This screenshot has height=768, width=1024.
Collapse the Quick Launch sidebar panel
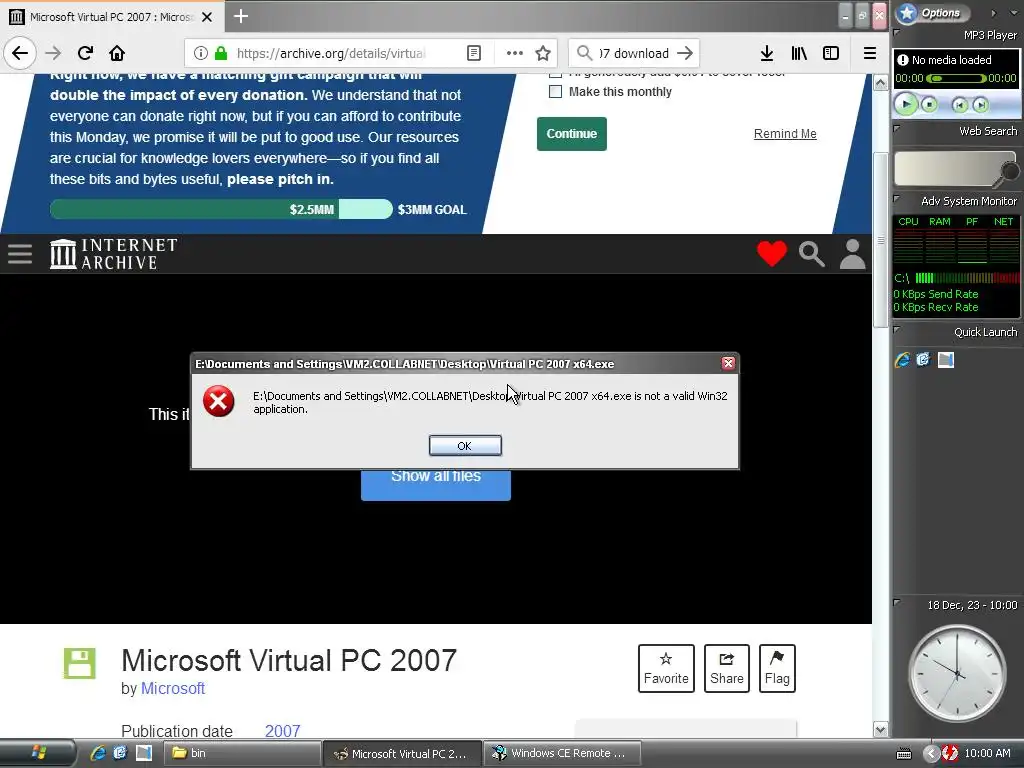(897, 330)
